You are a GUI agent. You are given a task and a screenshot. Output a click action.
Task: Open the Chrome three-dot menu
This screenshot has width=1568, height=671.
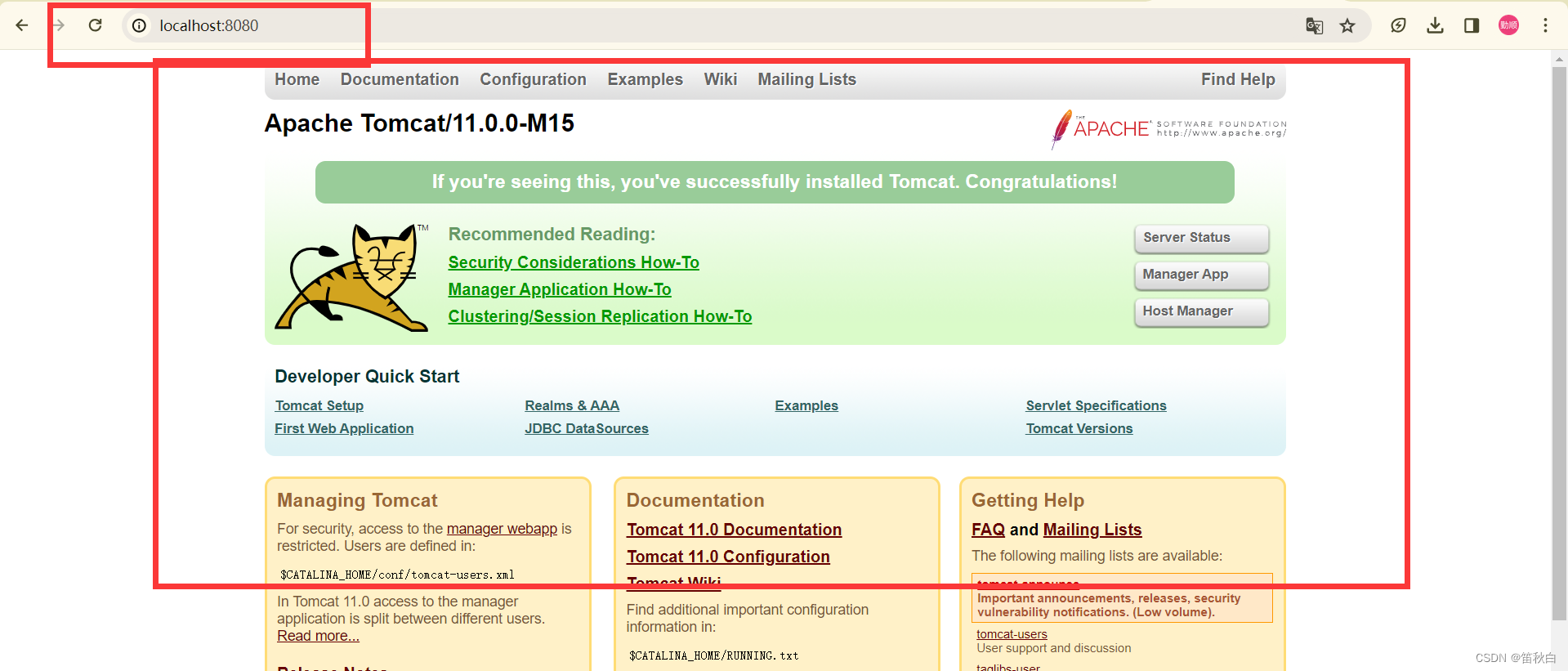(x=1545, y=25)
